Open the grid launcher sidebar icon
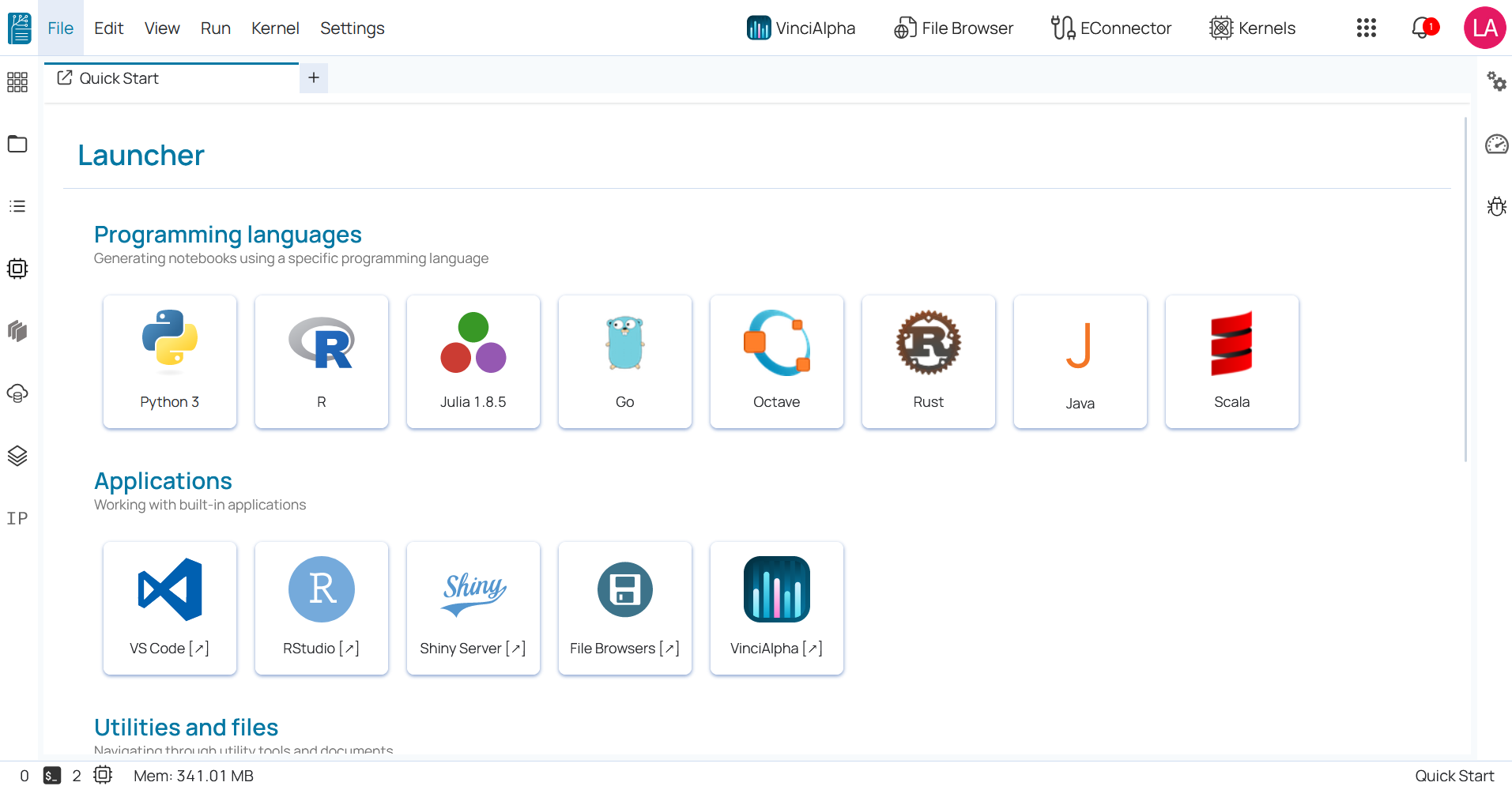The width and height of the screenshot is (1512, 786). tap(17, 82)
